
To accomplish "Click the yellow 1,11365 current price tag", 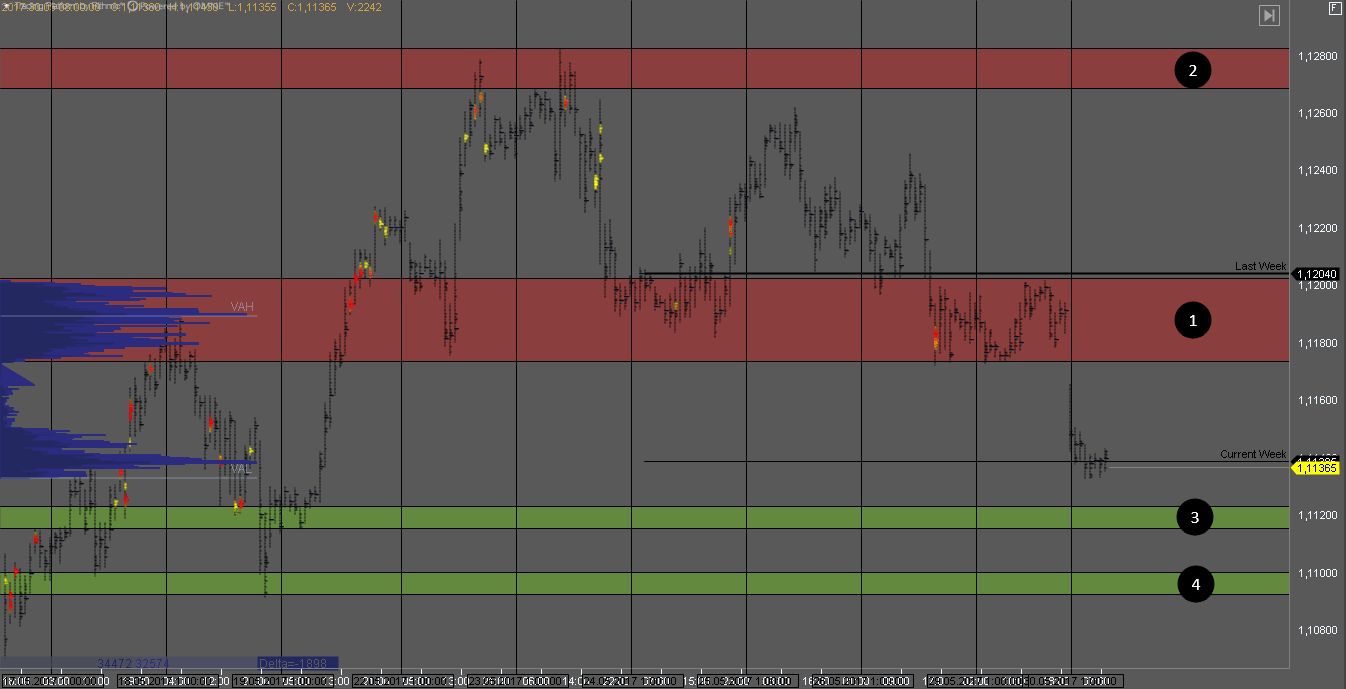I will tap(1316, 468).
